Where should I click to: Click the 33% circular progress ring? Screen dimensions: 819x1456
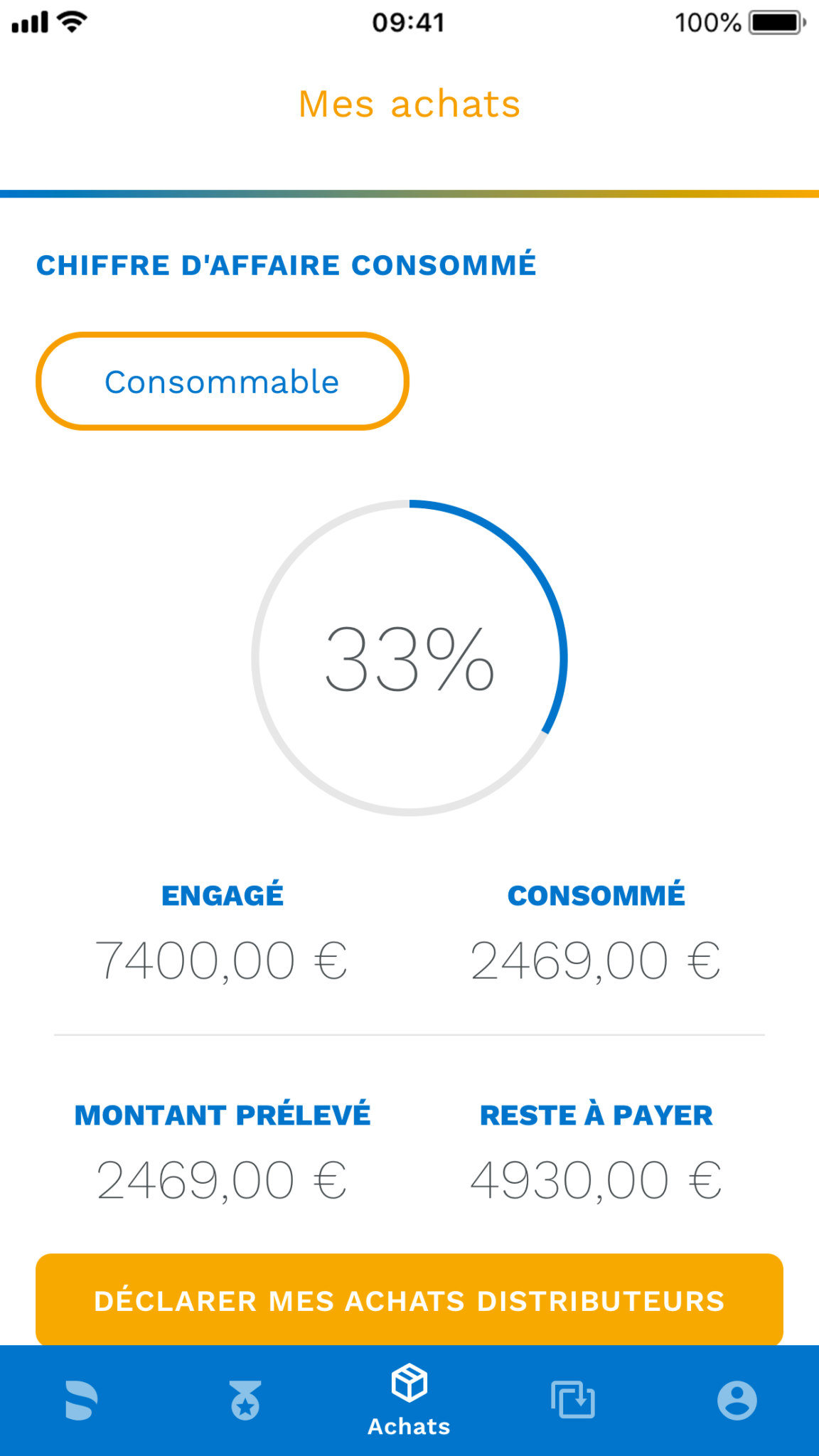coord(409,658)
